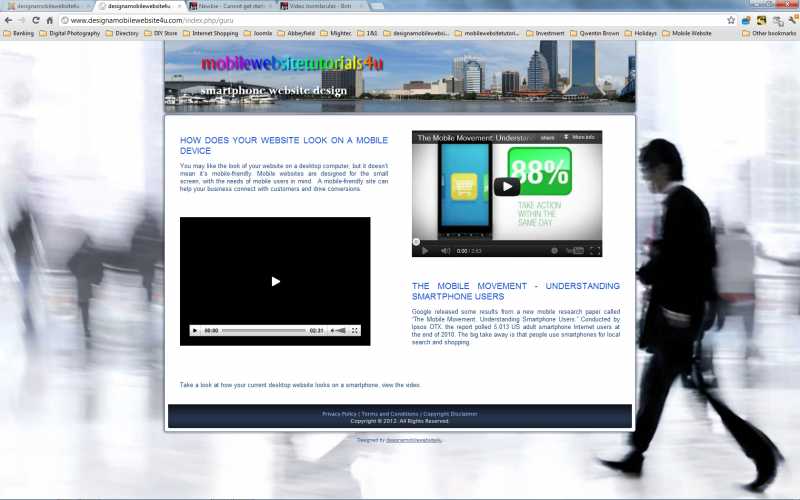800x500 pixels.
Task: Click the yellow extension icon in toolbar
Action: point(762,20)
